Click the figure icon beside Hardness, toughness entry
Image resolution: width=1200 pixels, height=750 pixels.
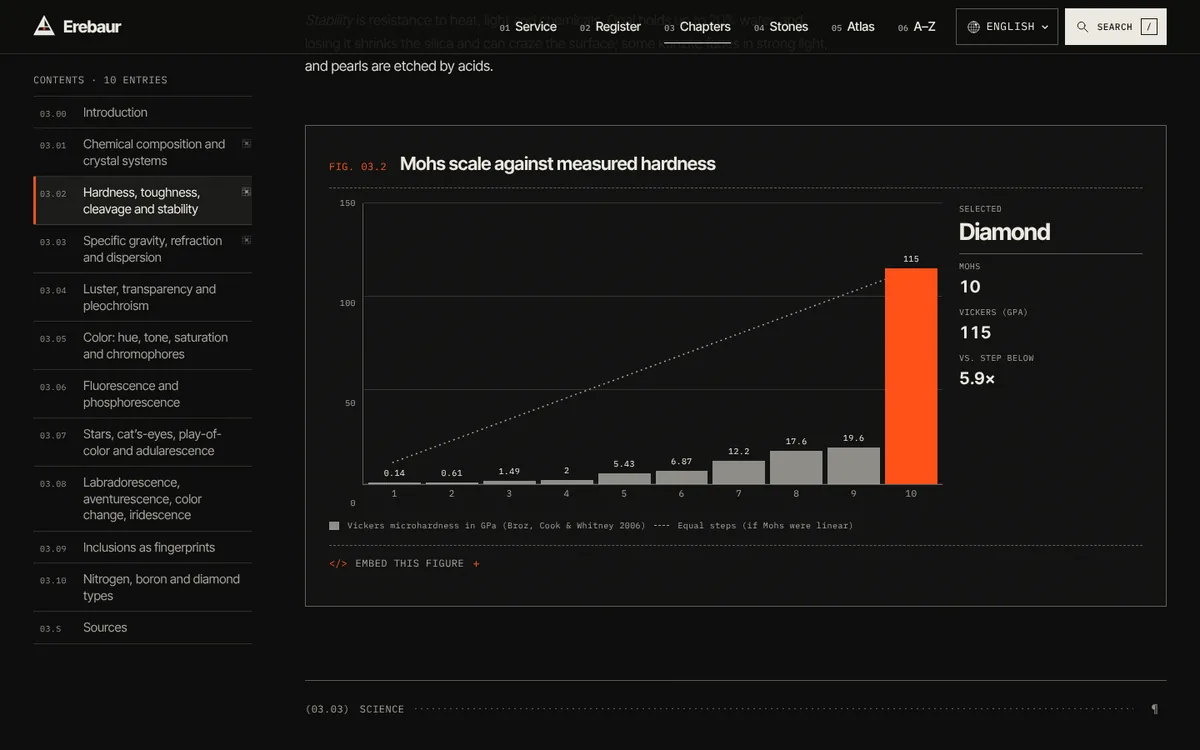246,192
